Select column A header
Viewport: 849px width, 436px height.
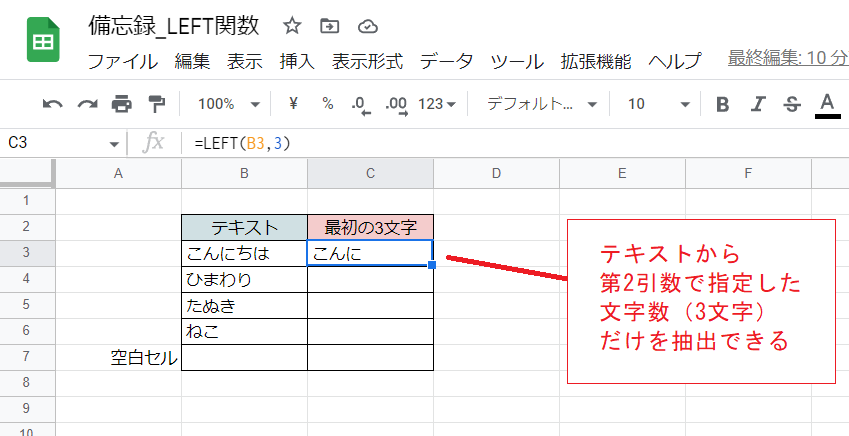pos(118,173)
